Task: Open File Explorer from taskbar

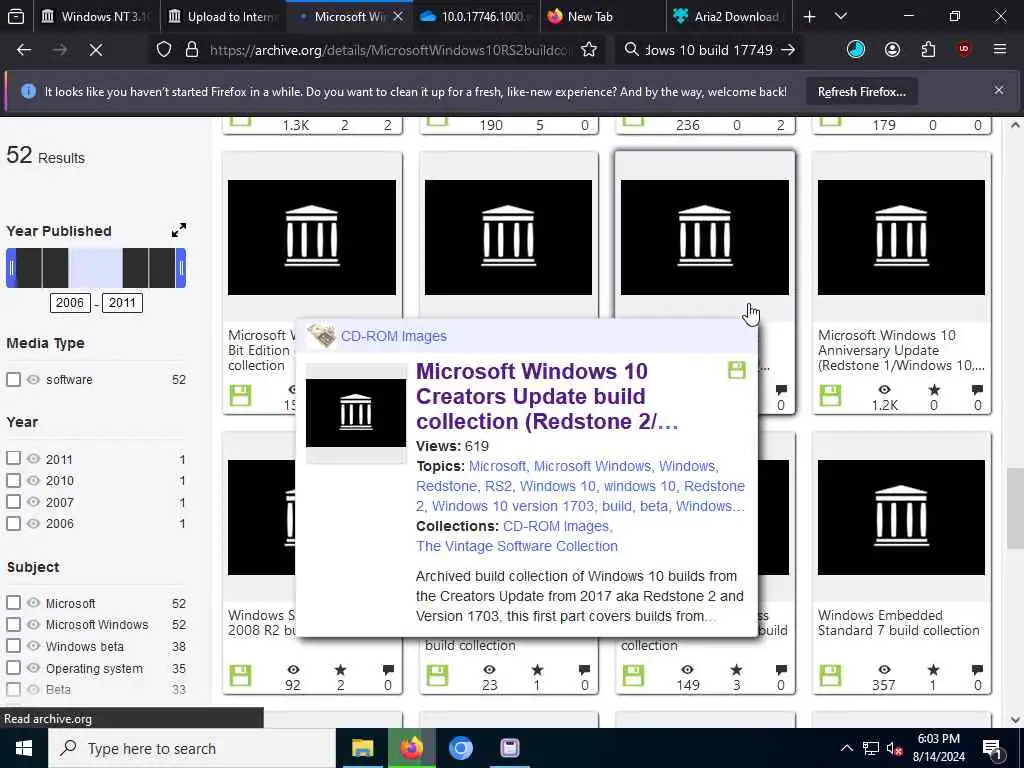Action: (x=362, y=748)
